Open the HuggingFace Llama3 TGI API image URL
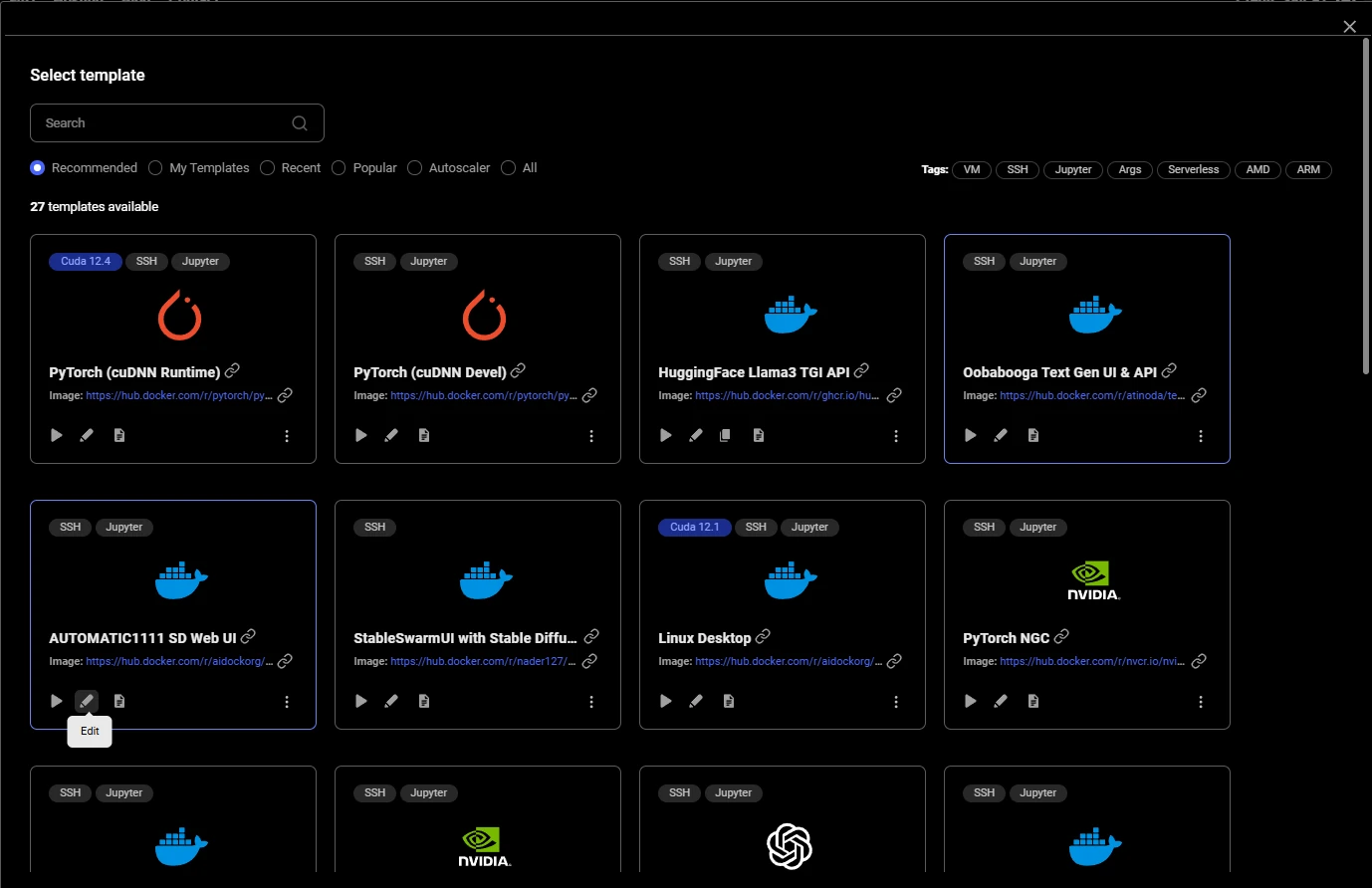Image resolution: width=1372 pixels, height=888 pixels. click(x=788, y=396)
